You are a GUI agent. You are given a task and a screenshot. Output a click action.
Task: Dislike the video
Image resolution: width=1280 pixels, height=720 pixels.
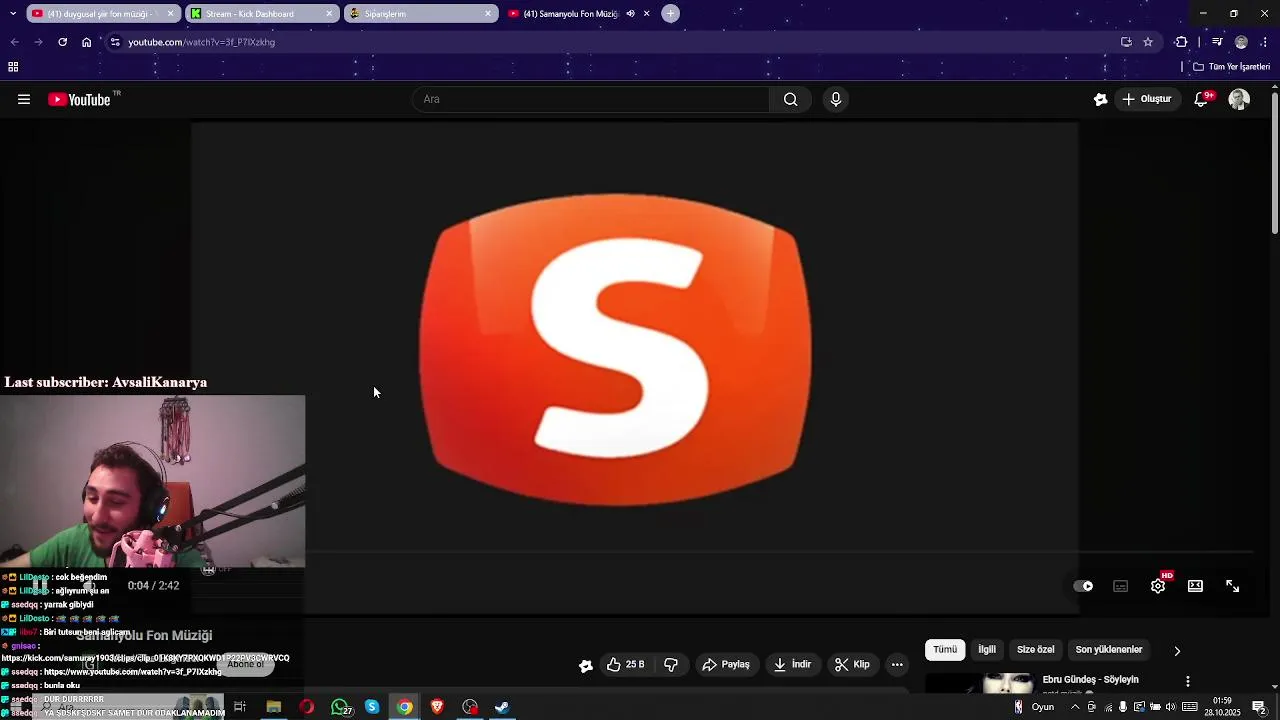click(671, 664)
